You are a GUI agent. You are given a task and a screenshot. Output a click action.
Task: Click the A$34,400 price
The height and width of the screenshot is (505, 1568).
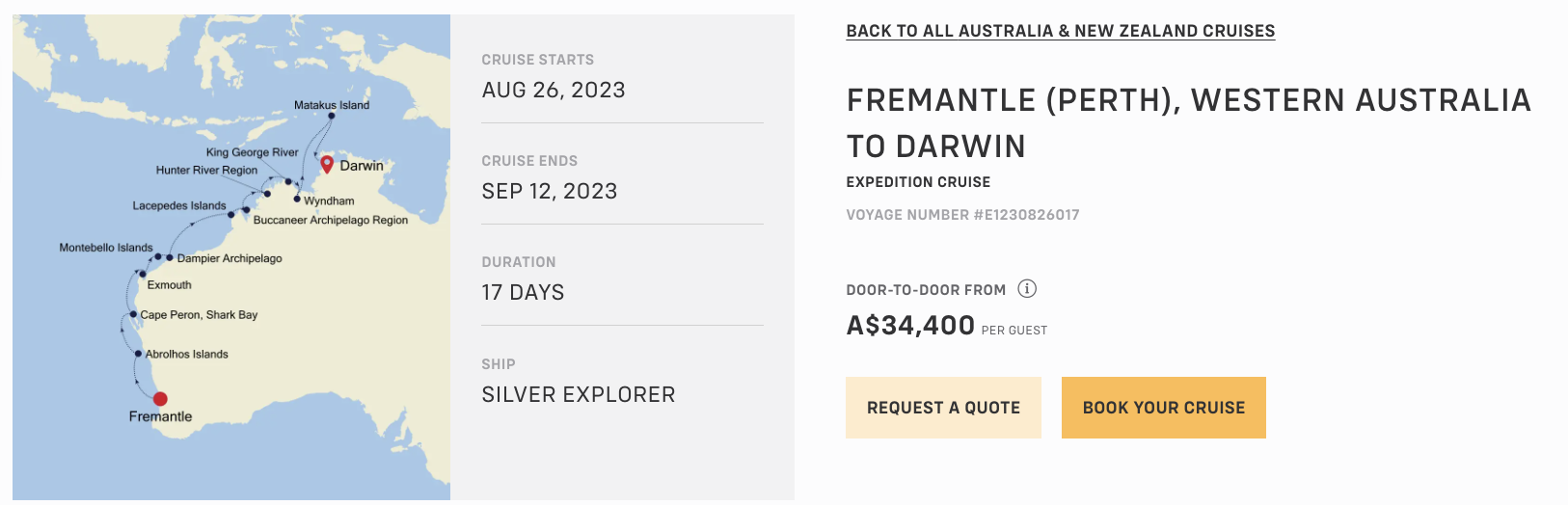tap(910, 326)
